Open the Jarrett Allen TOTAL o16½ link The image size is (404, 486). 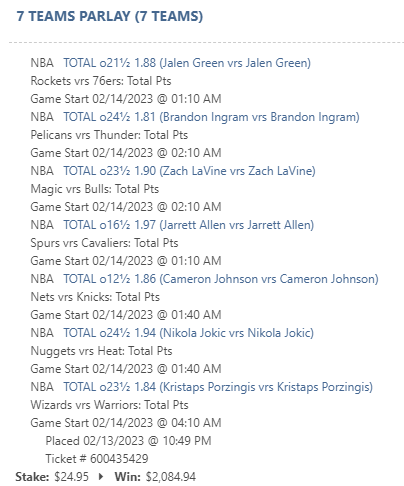pos(189,225)
